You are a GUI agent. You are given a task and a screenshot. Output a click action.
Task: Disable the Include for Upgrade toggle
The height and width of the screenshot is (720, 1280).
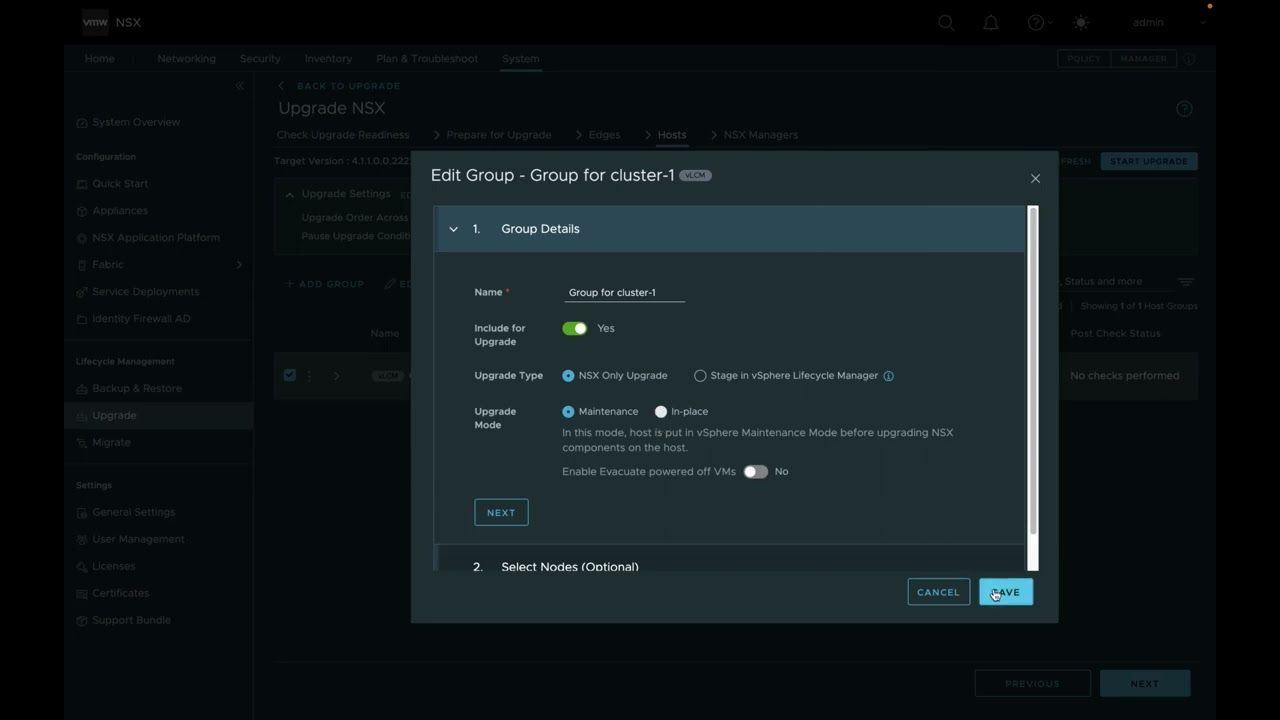click(574, 328)
